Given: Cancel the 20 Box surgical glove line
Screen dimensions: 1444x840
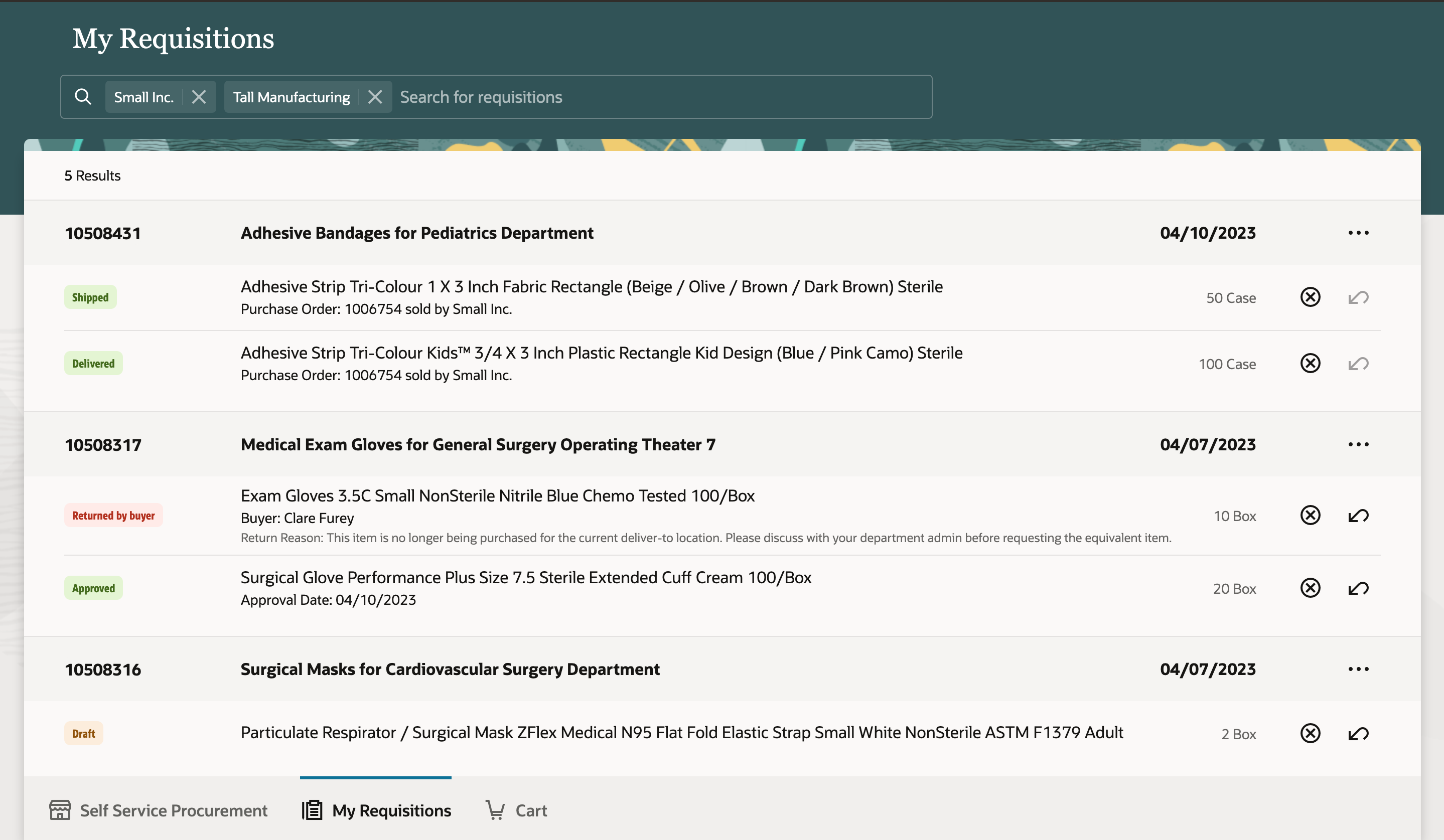Looking at the screenshot, I should (x=1310, y=588).
